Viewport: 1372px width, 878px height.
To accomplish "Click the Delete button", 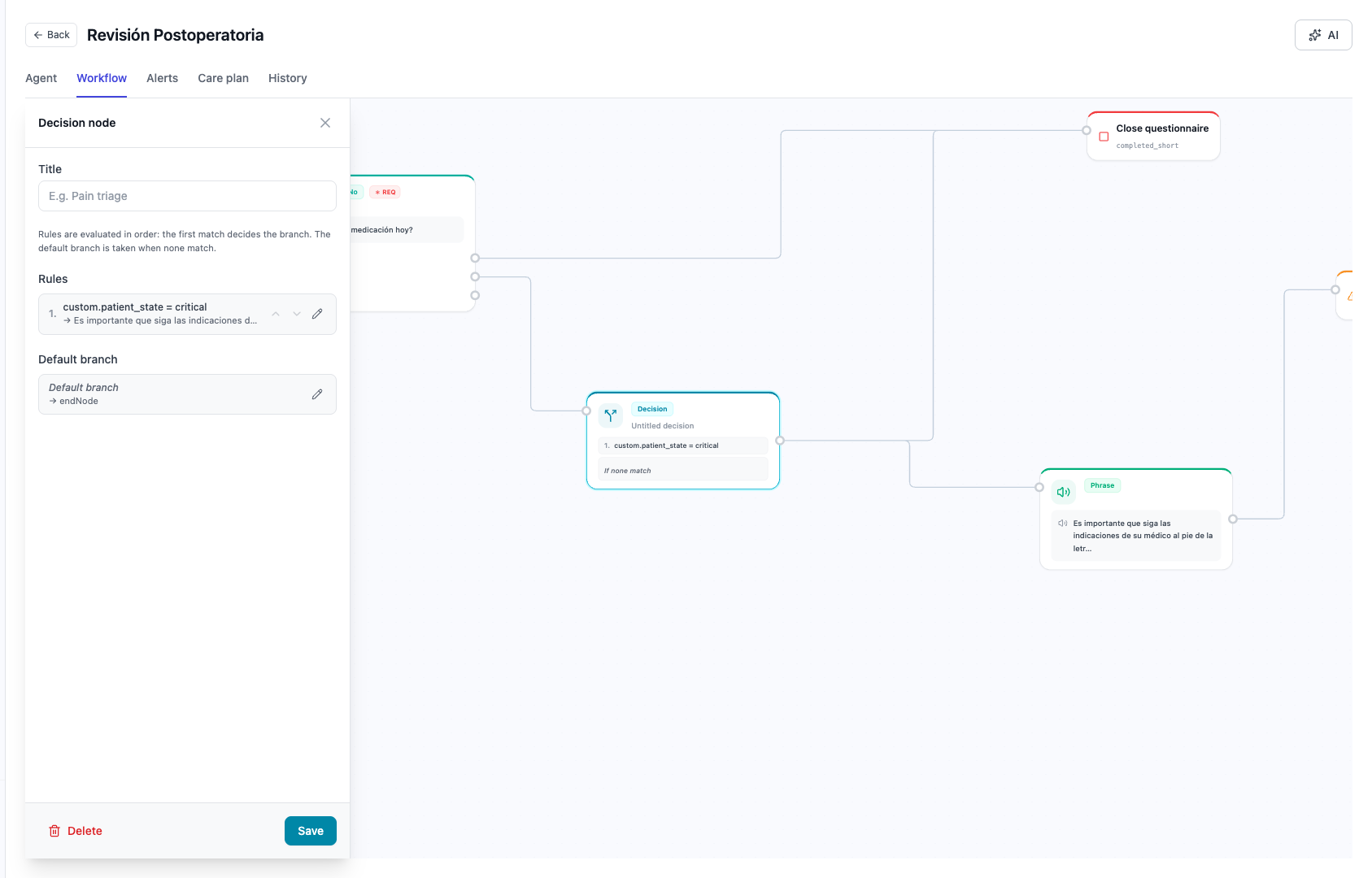I will pyautogui.click(x=76, y=831).
